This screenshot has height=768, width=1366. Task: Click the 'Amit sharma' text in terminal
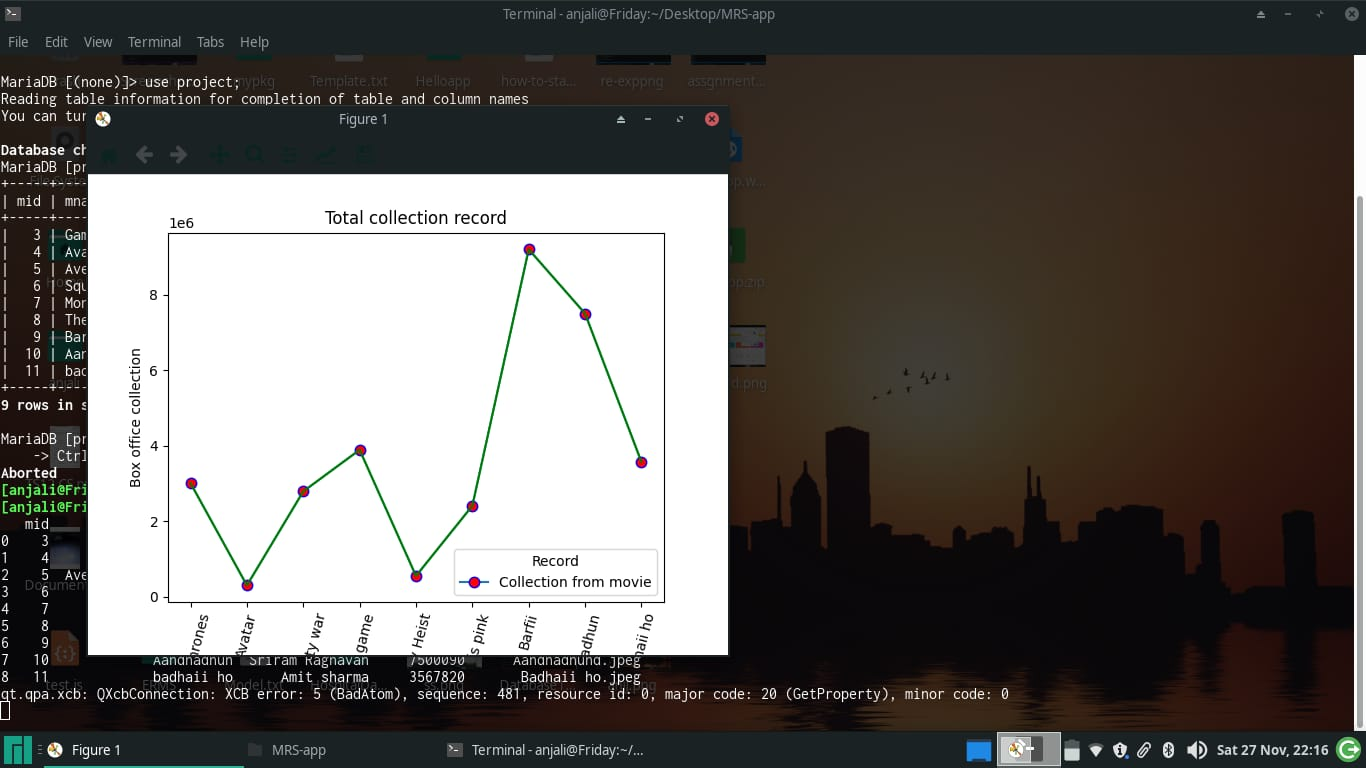coord(325,677)
